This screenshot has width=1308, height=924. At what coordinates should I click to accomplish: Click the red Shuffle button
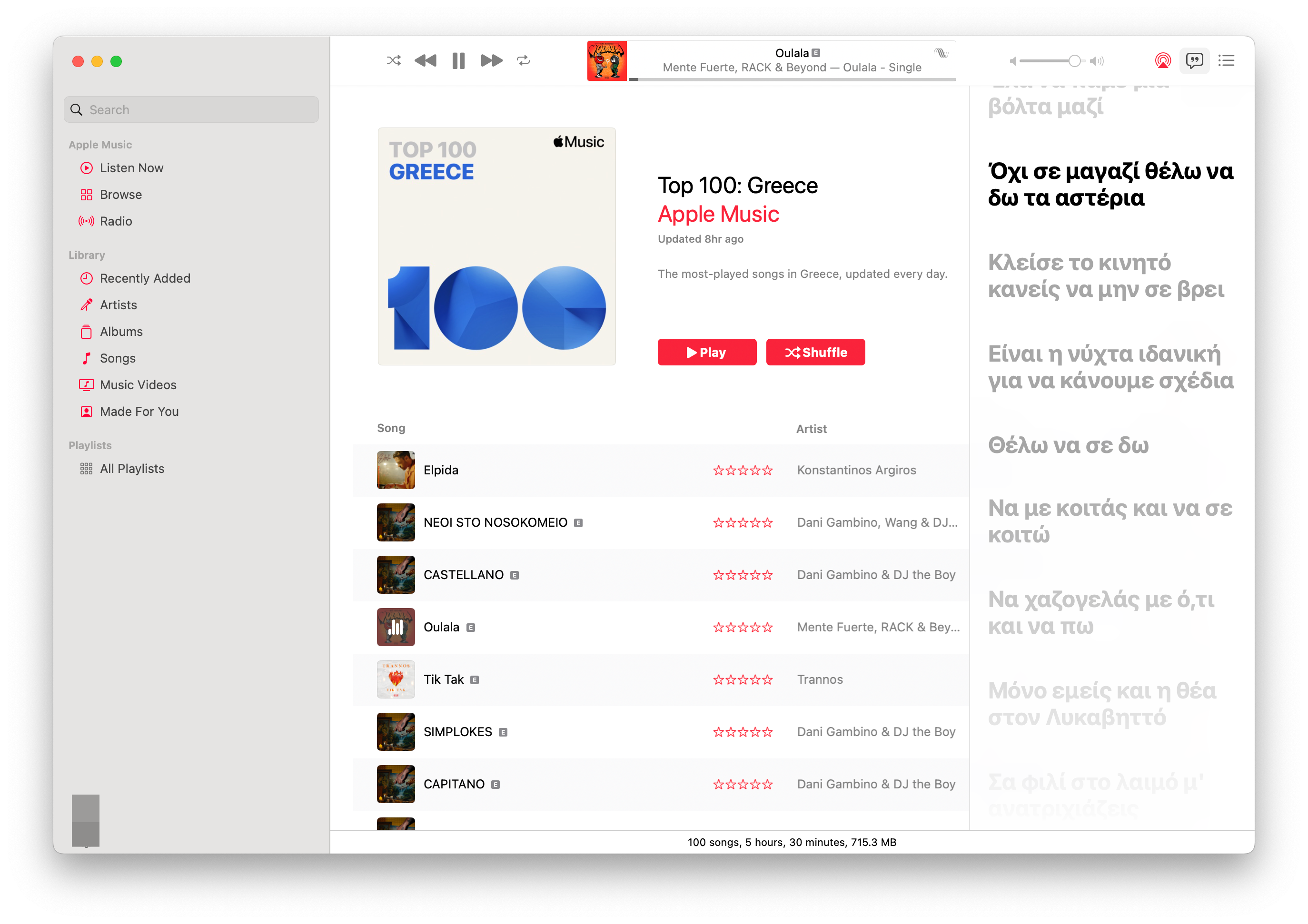816,353
